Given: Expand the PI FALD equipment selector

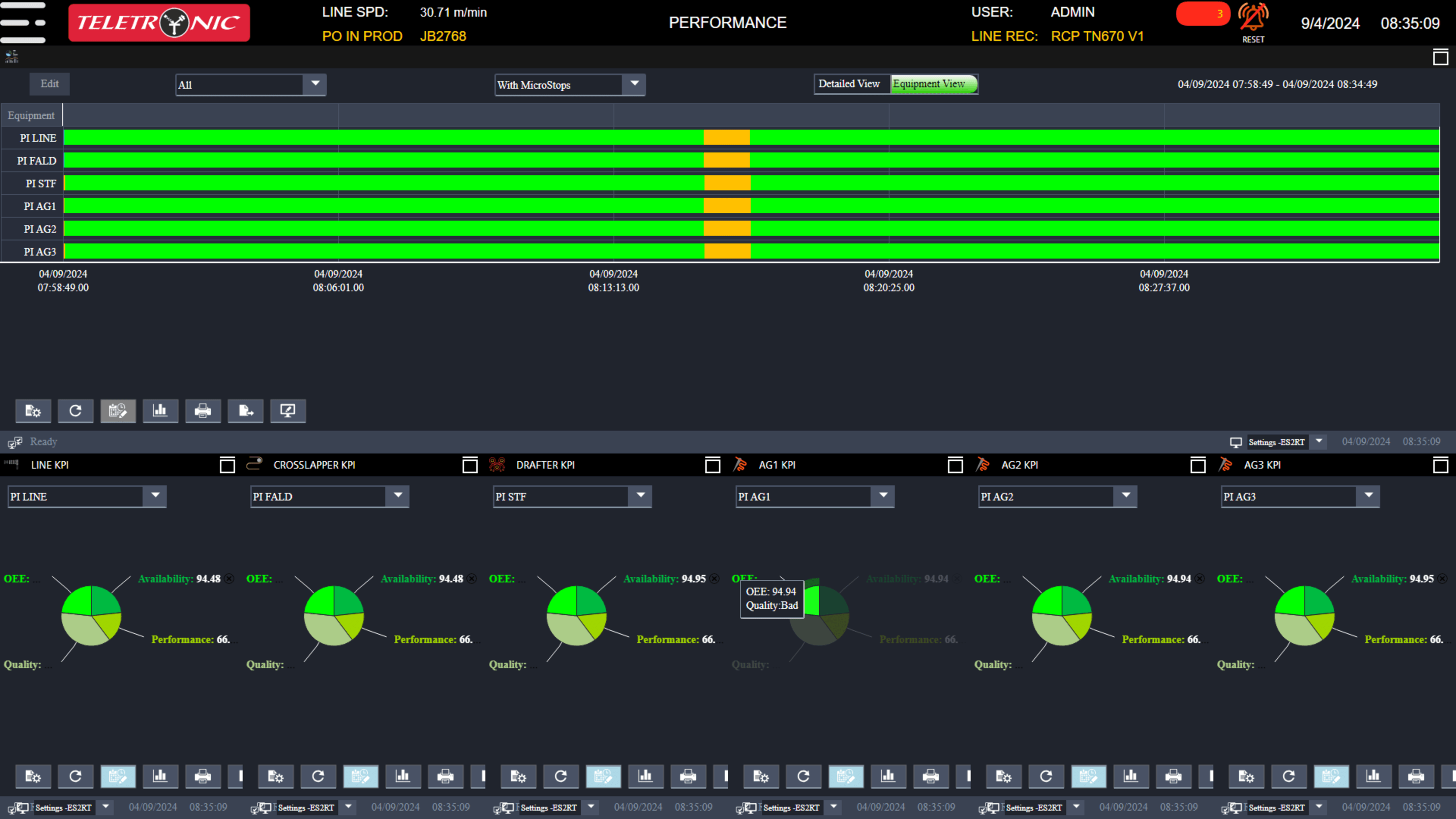Looking at the screenshot, I should (x=398, y=496).
